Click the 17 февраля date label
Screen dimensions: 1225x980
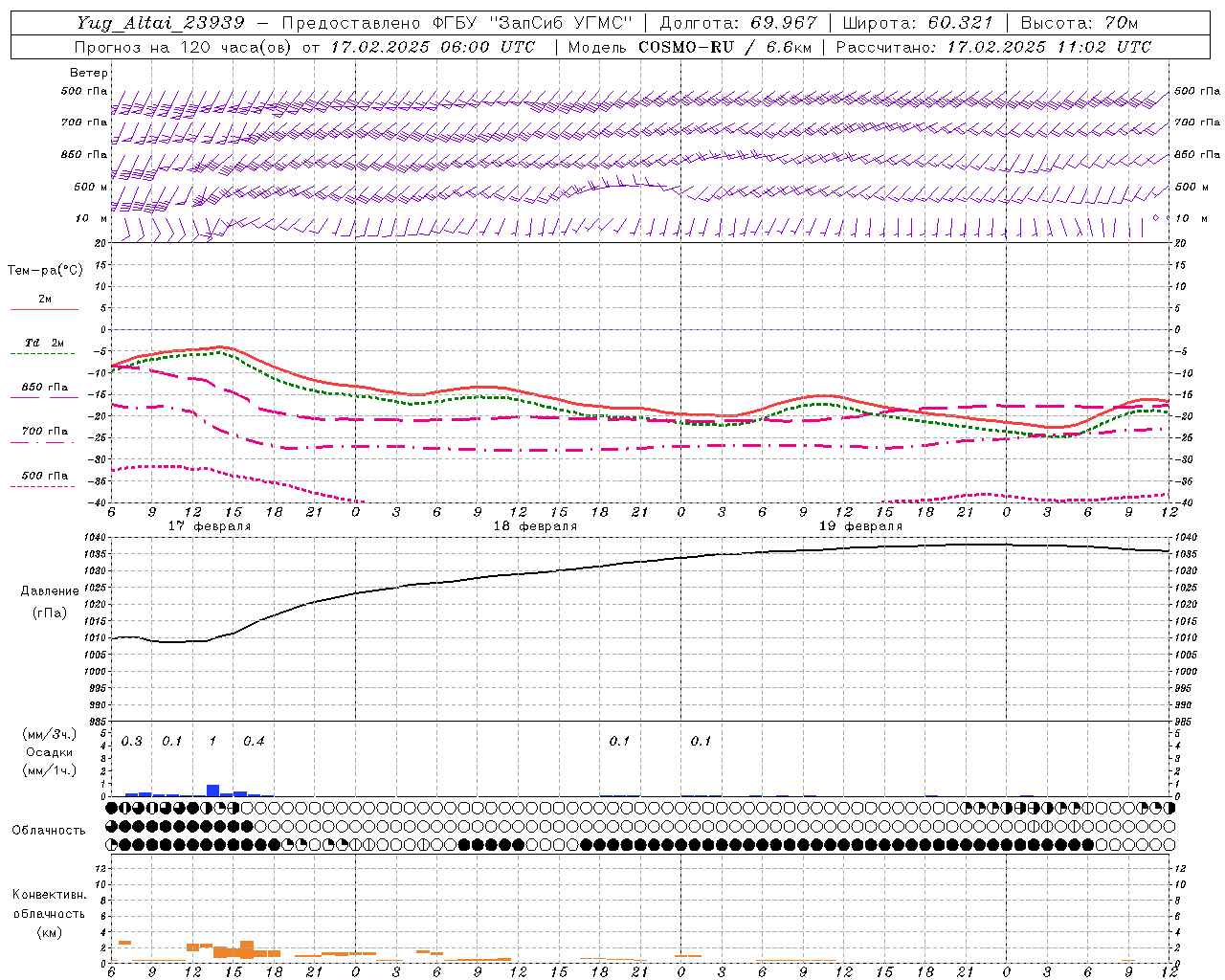coord(210,526)
